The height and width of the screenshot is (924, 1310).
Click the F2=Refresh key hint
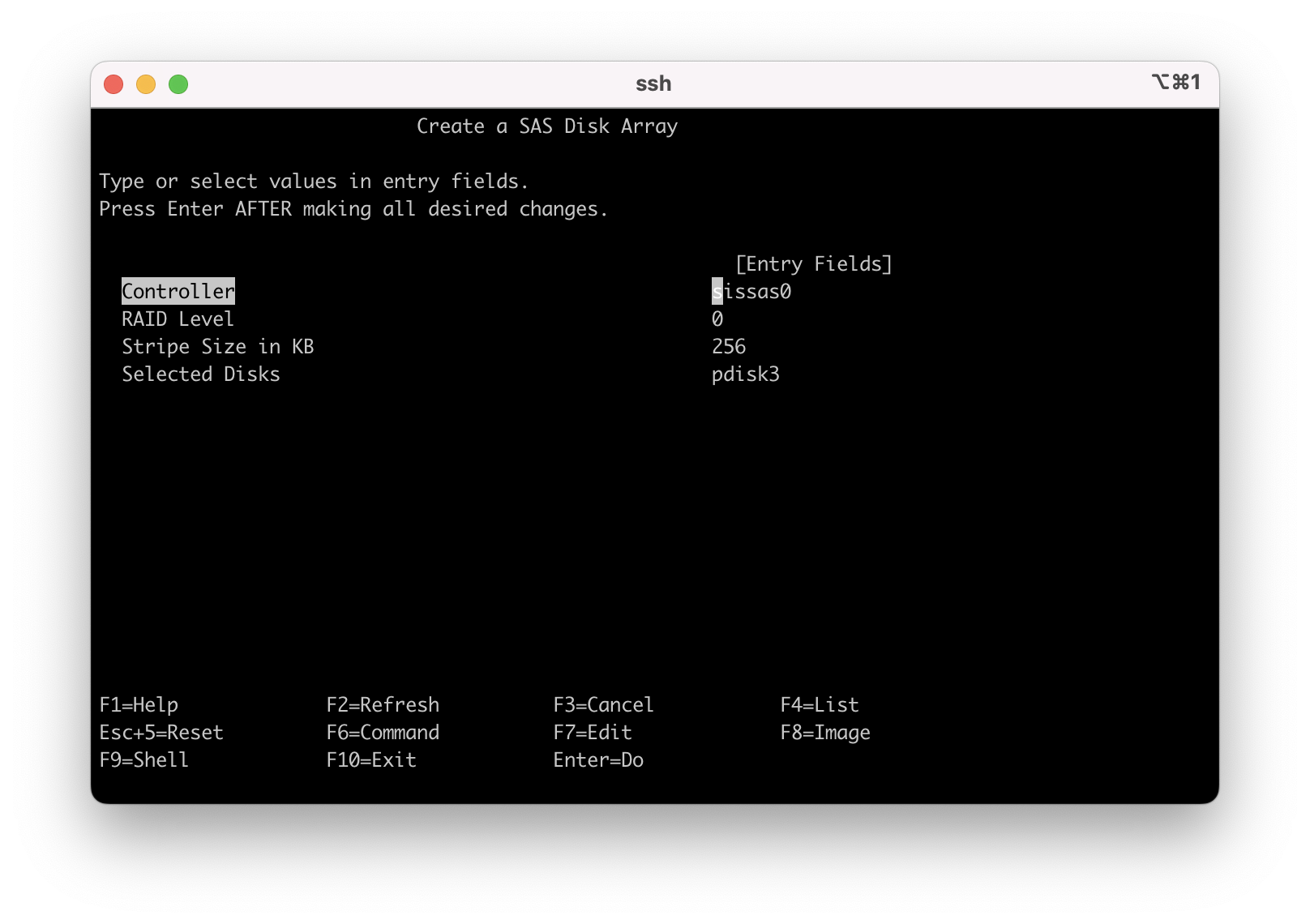pyautogui.click(x=383, y=704)
